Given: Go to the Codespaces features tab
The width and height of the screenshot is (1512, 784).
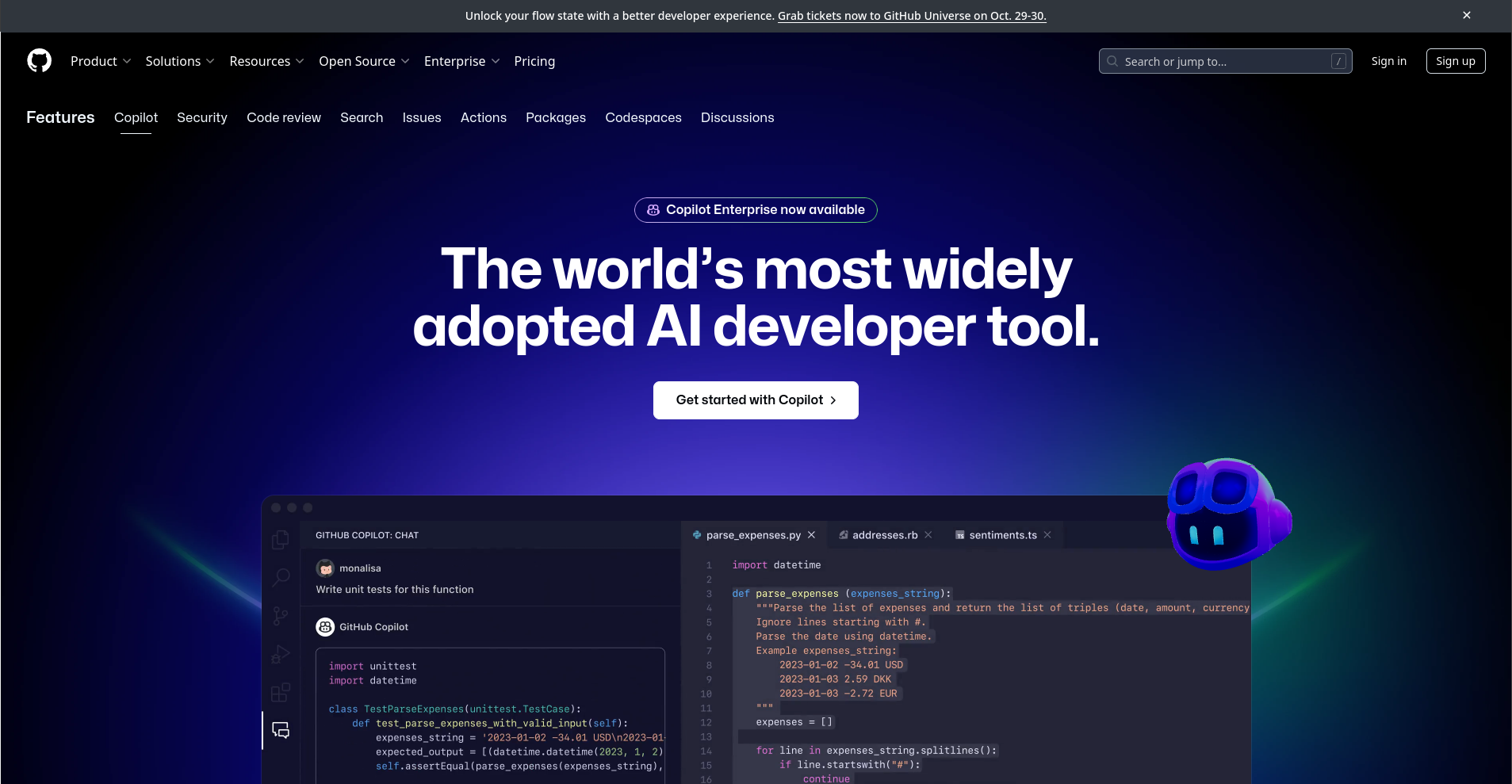Looking at the screenshot, I should [x=643, y=117].
